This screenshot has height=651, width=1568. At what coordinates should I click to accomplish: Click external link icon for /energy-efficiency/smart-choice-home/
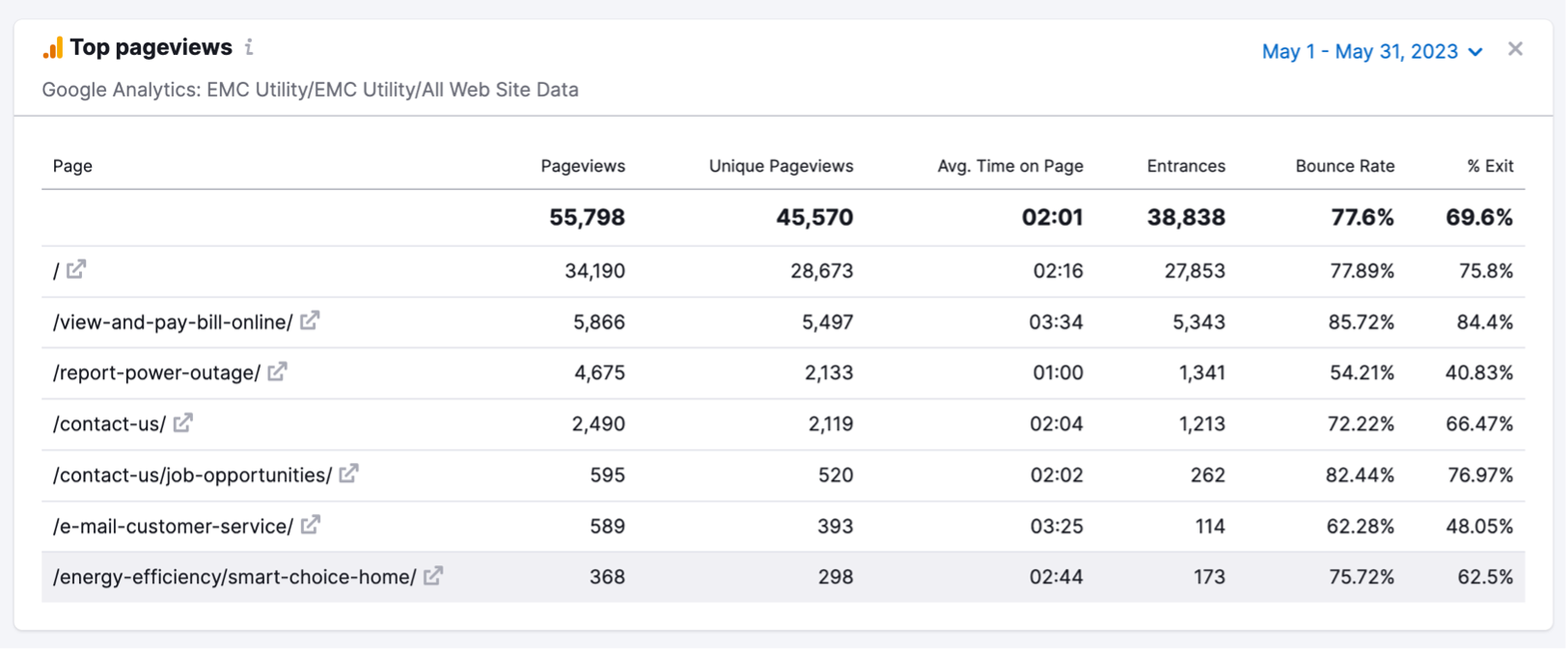pyautogui.click(x=434, y=576)
